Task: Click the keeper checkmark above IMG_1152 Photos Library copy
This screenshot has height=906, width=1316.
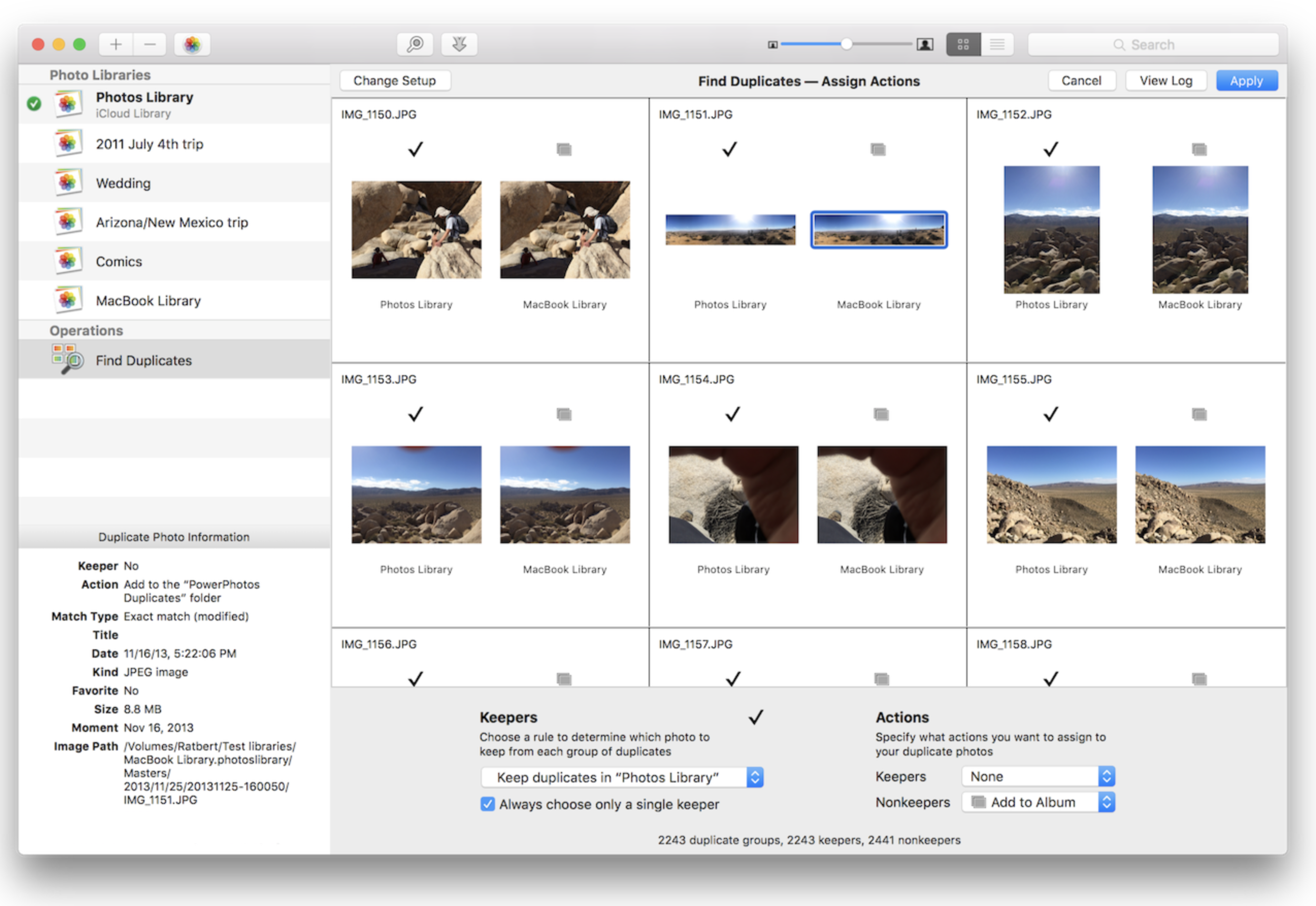Action: point(1051,149)
